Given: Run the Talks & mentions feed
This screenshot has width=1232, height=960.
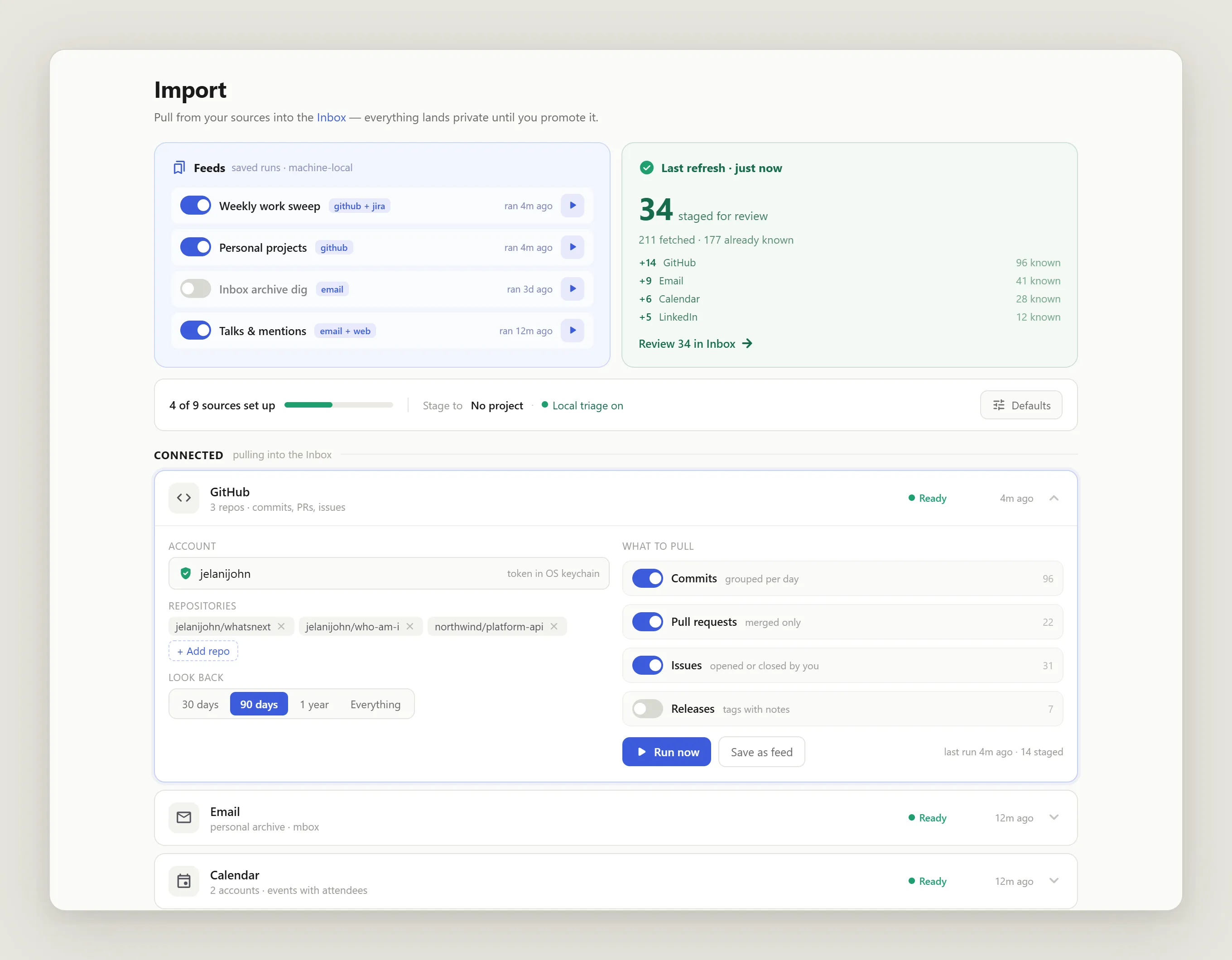Looking at the screenshot, I should 572,331.
